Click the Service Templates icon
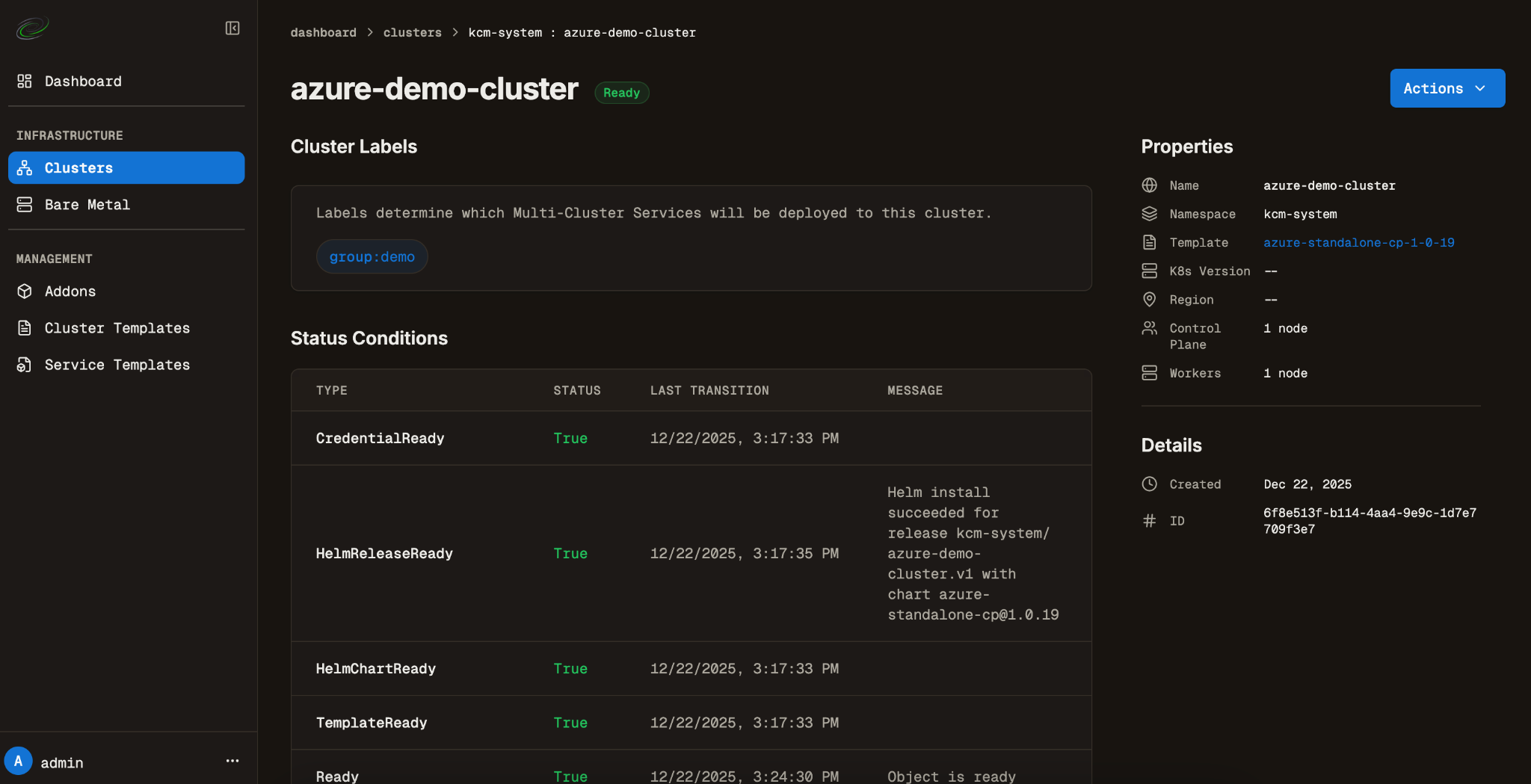Screen dimensions: 1531x784 [25, 365]
